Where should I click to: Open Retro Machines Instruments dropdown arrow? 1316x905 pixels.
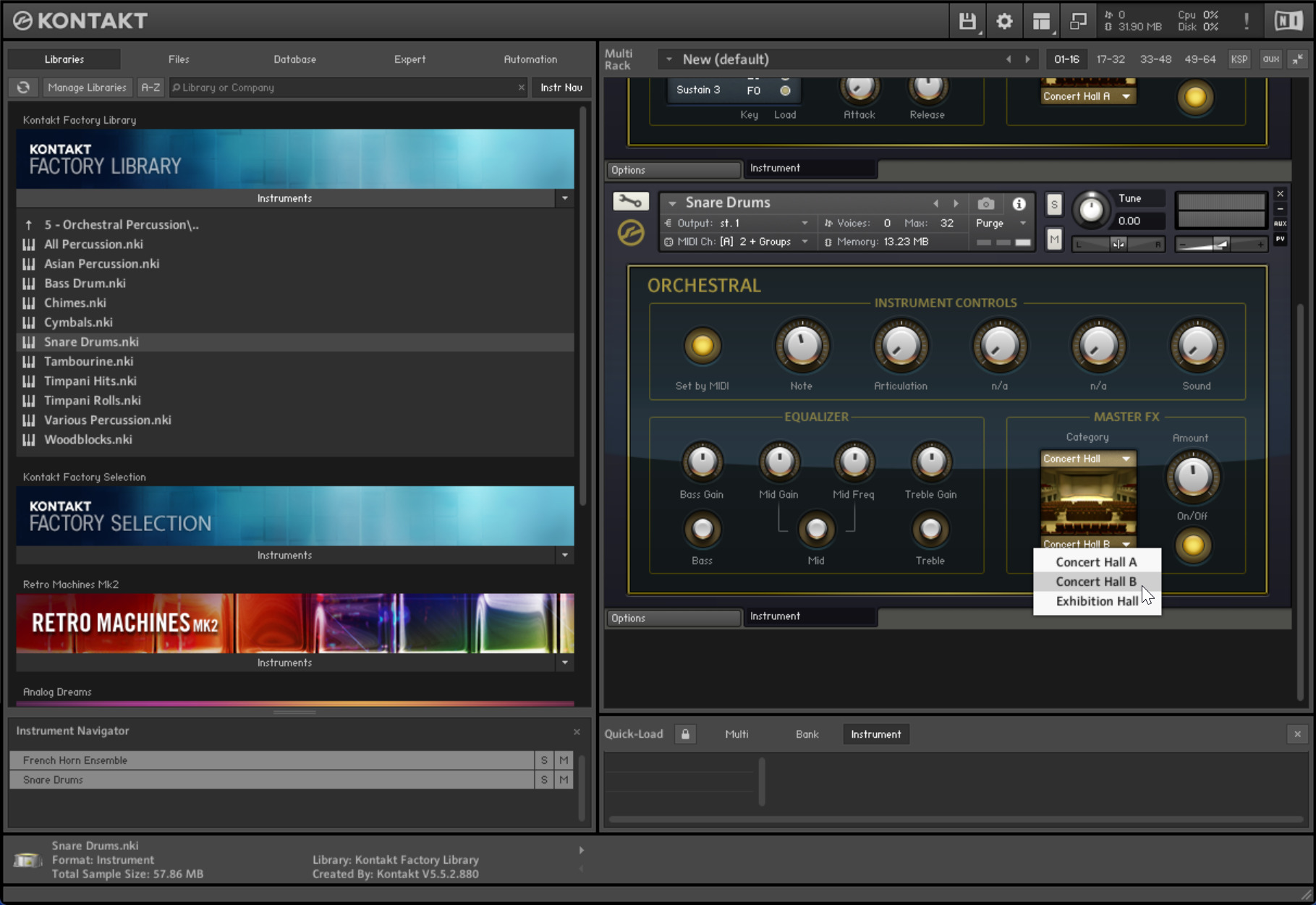(565, 663)
